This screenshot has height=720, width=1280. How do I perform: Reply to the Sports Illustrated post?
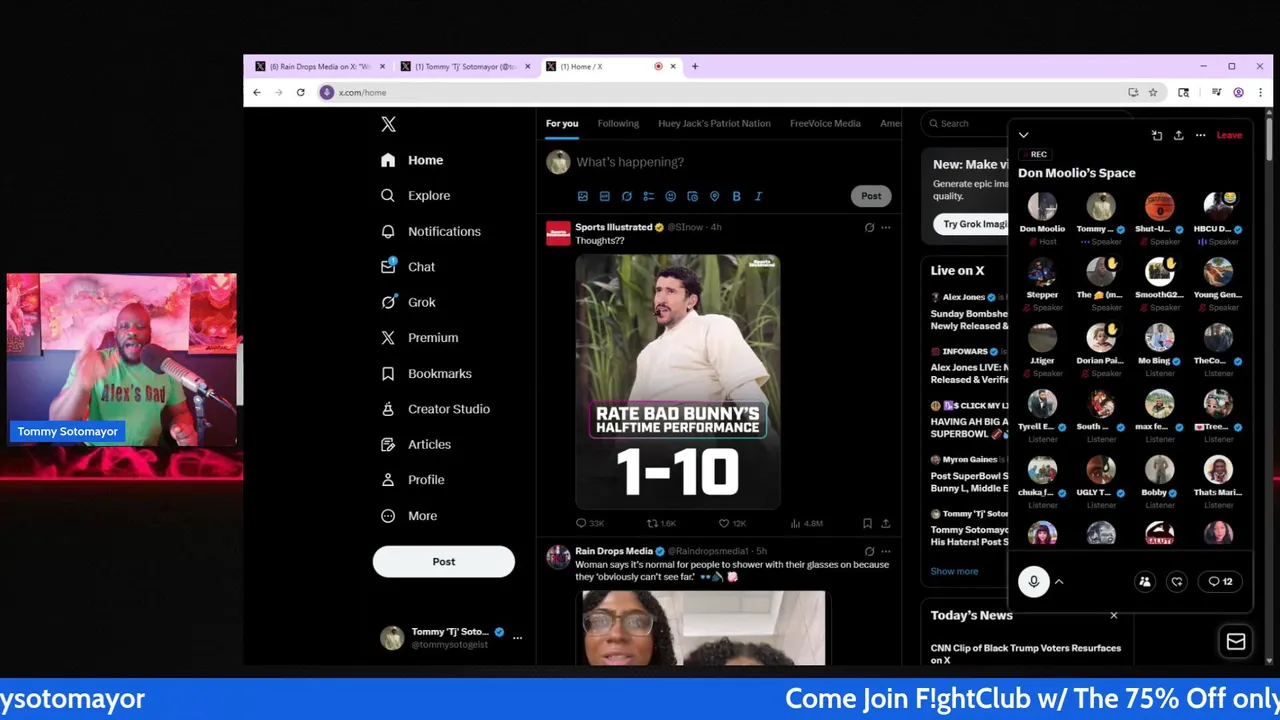589,523
